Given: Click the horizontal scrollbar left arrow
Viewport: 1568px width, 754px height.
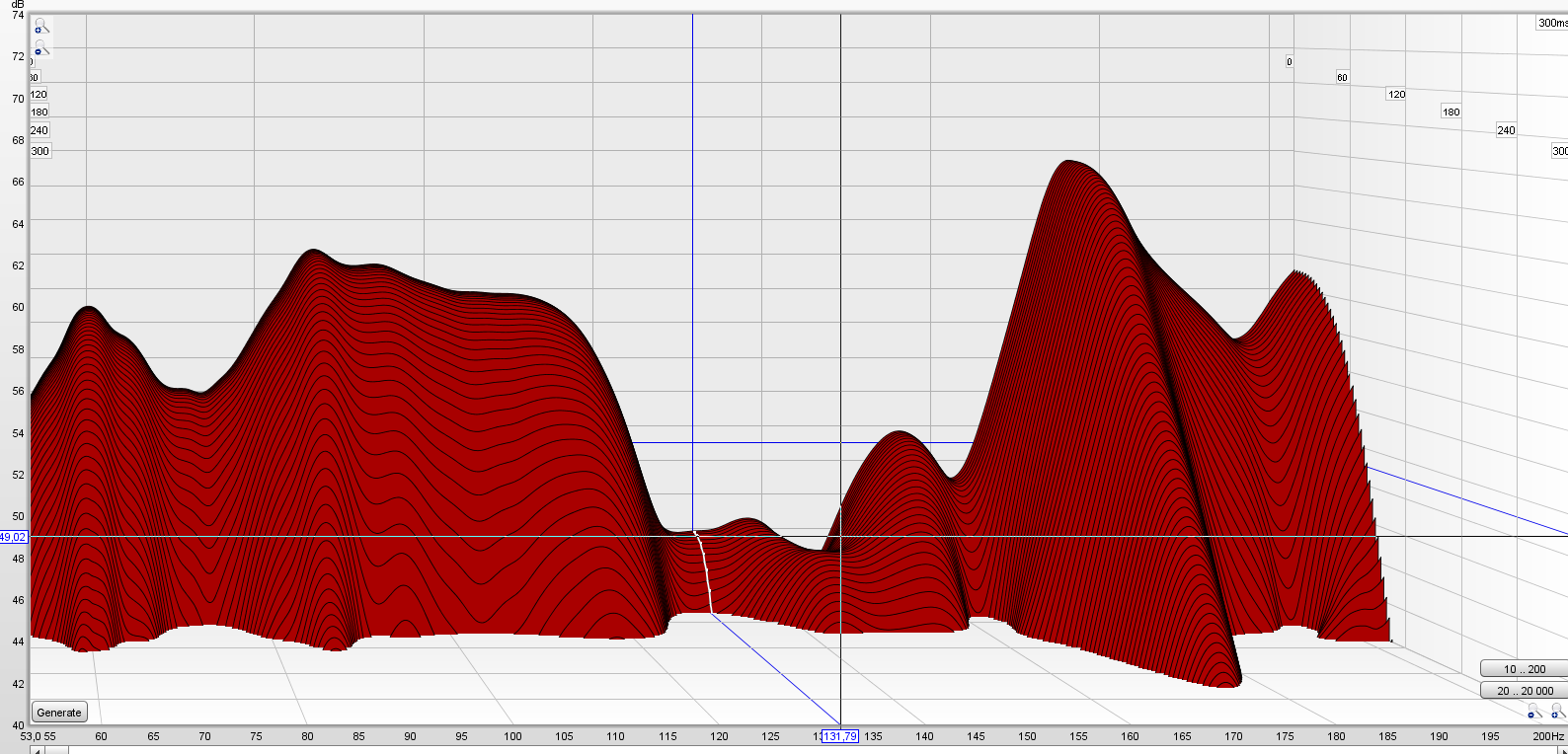Looking at the screenshot, I should click(38, 751).
